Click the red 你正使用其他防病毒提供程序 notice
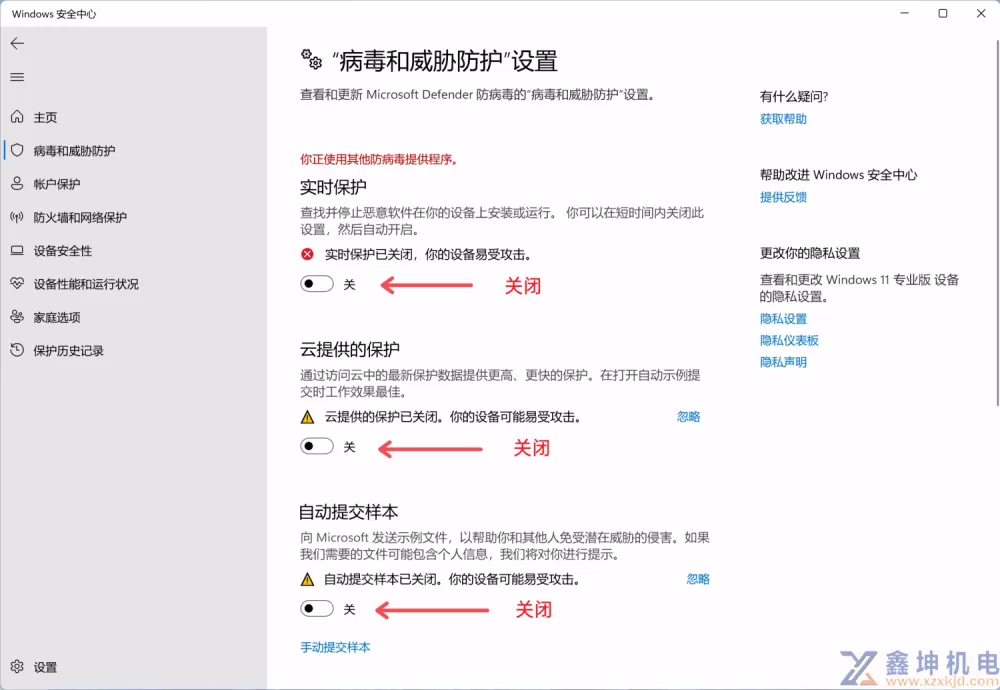 tap(379, 159)
